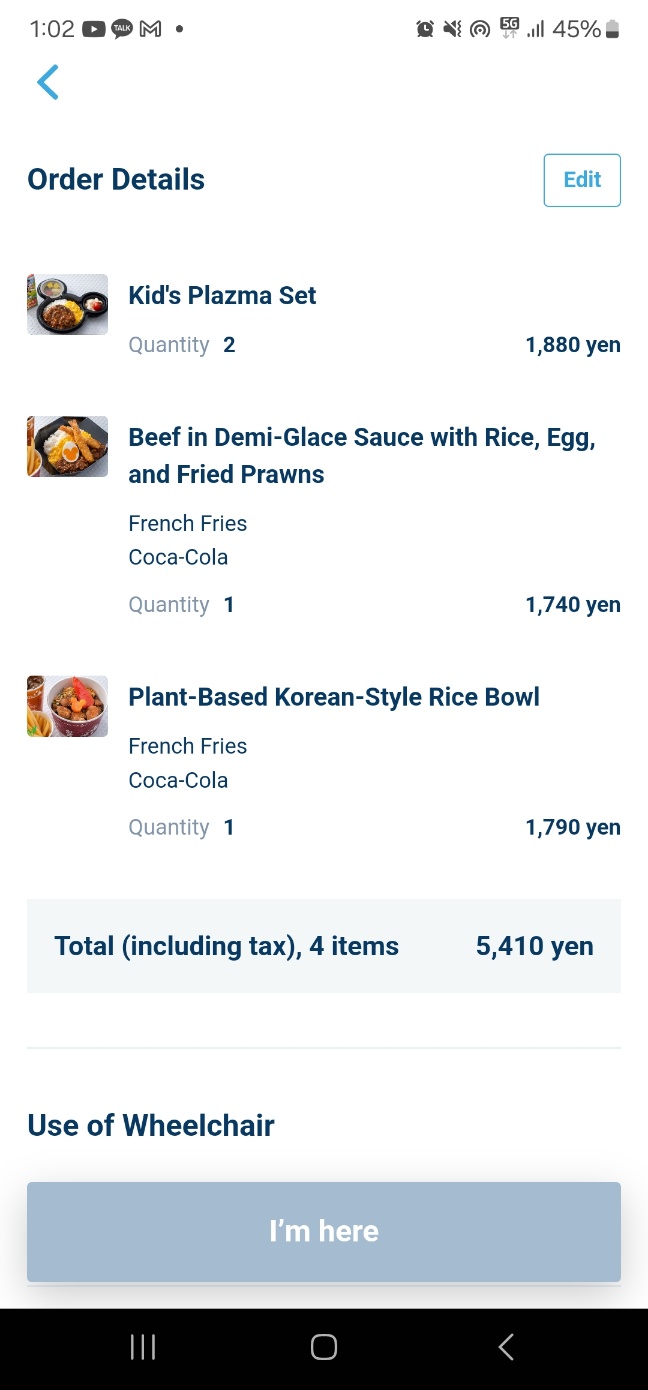The image size is (648, 1390).
Task: Select the Kid's Plazma Set title
Action: click(x=222, y=295)
